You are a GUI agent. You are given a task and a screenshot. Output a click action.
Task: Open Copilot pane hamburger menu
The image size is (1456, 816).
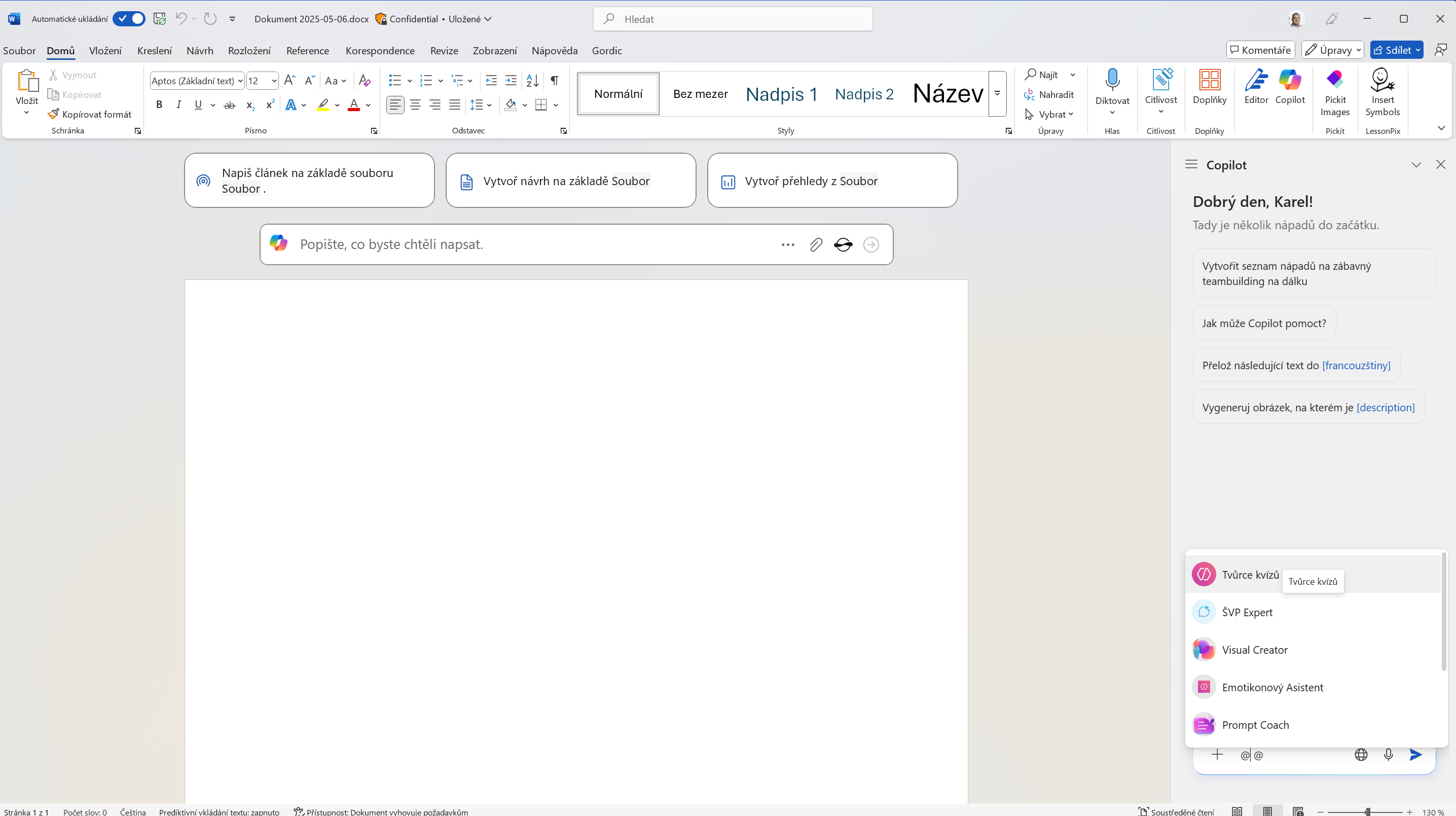pos(1191,164)
